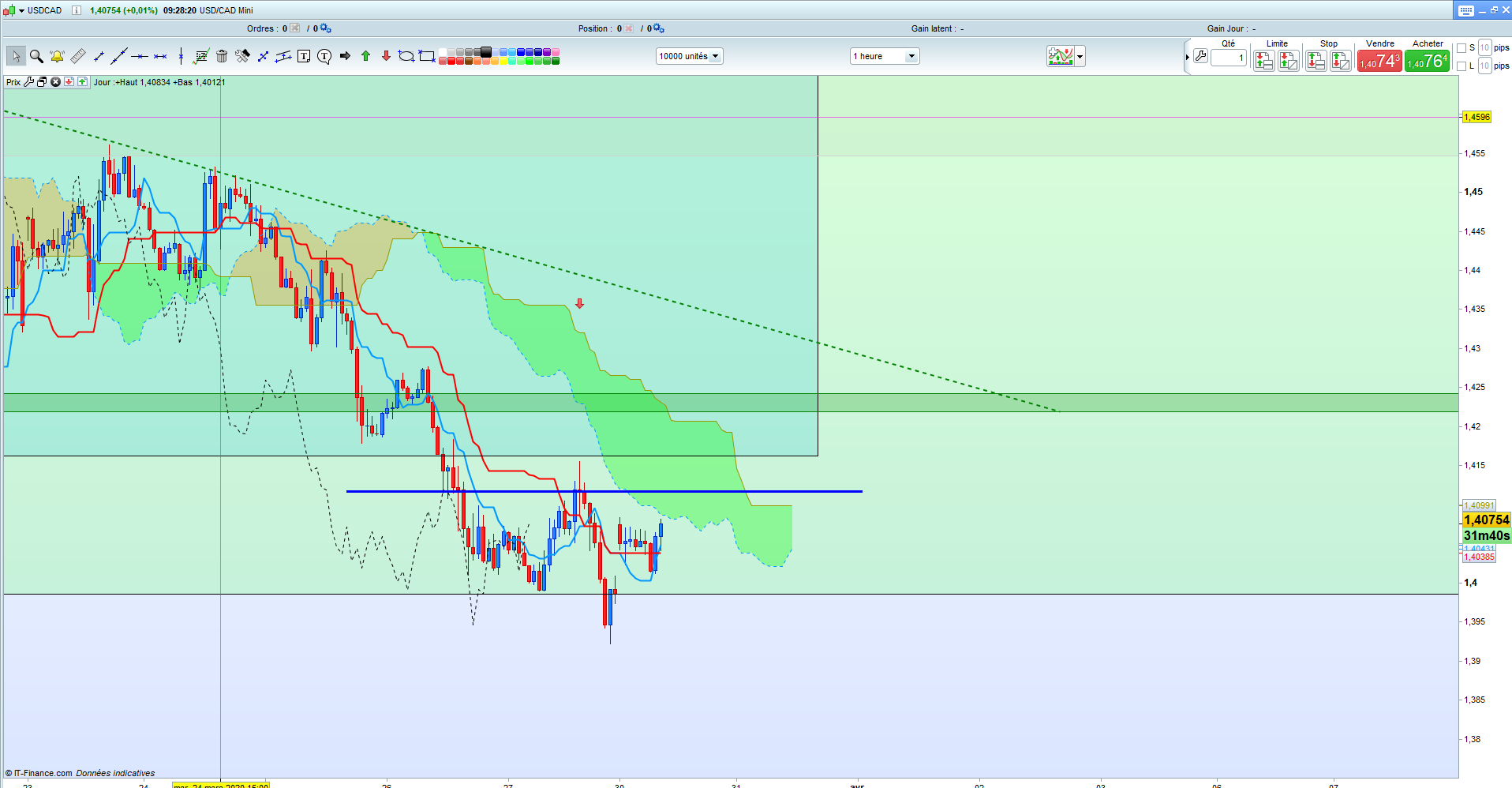Enable the S stop checkbox
The image size is (1512, 788).
click(1461, 48)
